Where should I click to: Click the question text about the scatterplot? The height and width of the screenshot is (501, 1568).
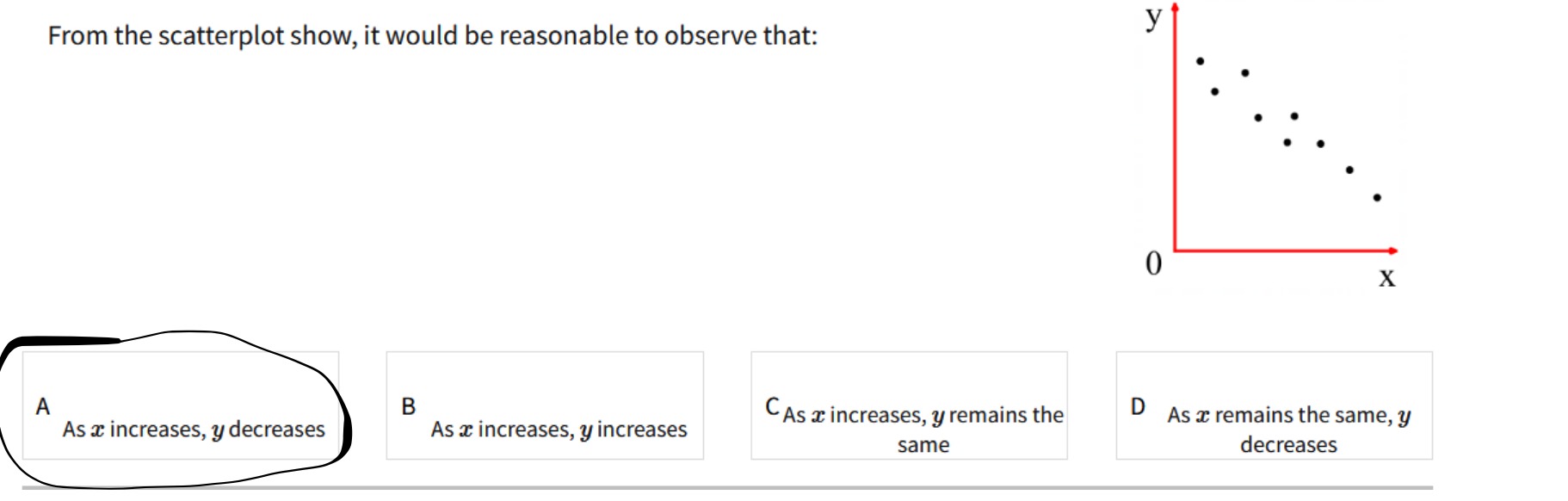[433, 36]
